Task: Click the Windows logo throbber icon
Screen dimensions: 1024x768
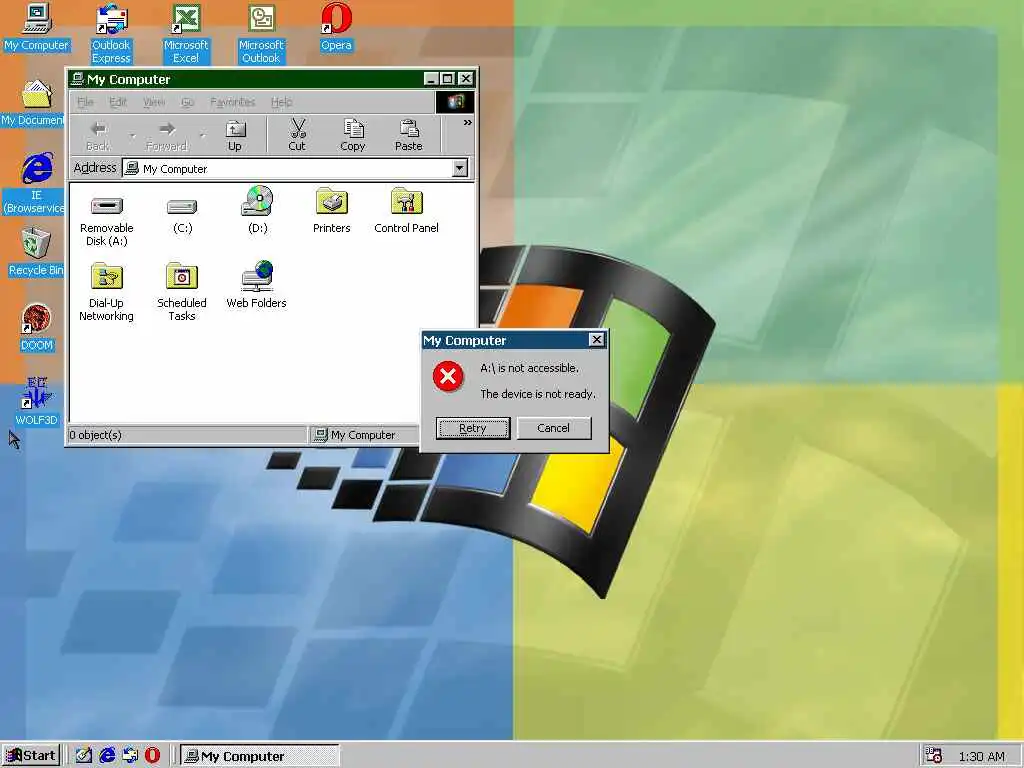Action: coord(455,102)
